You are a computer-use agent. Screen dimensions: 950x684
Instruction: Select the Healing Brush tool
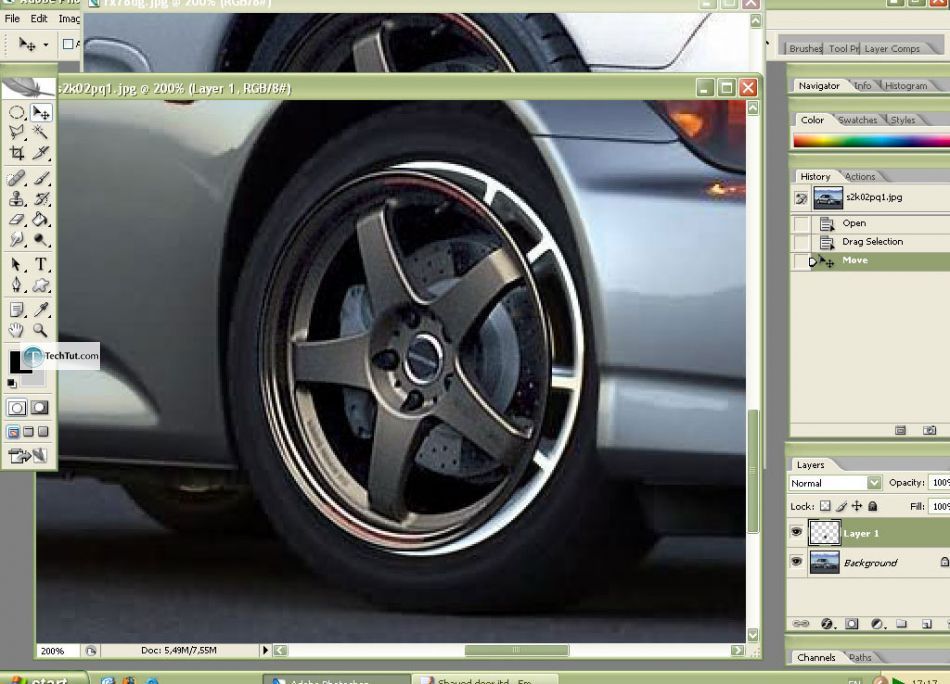[x=16, y=178]
